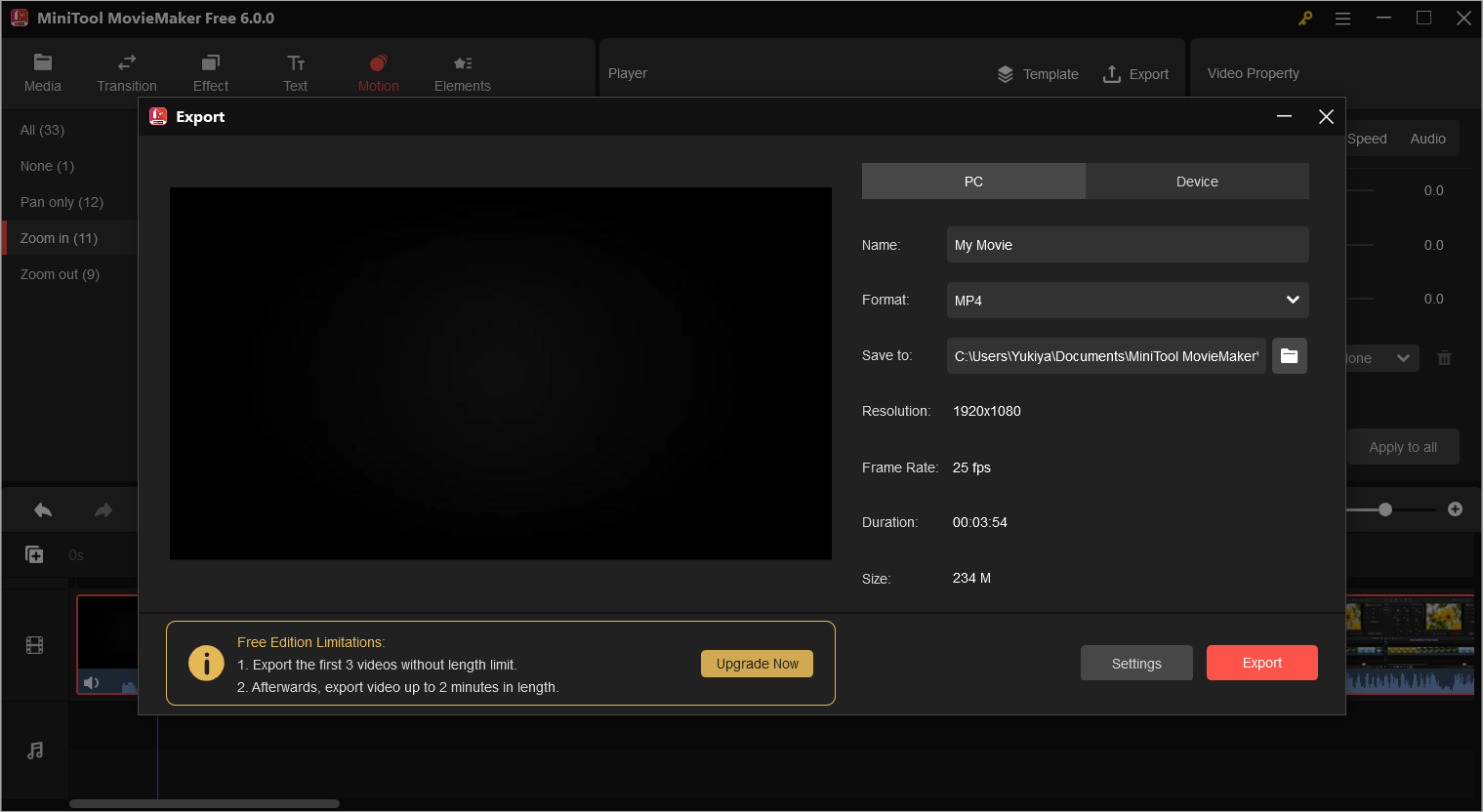Open the dropdown beside the trash icon
Viewport: 1483px width, 812px height.
point(1382,358)
